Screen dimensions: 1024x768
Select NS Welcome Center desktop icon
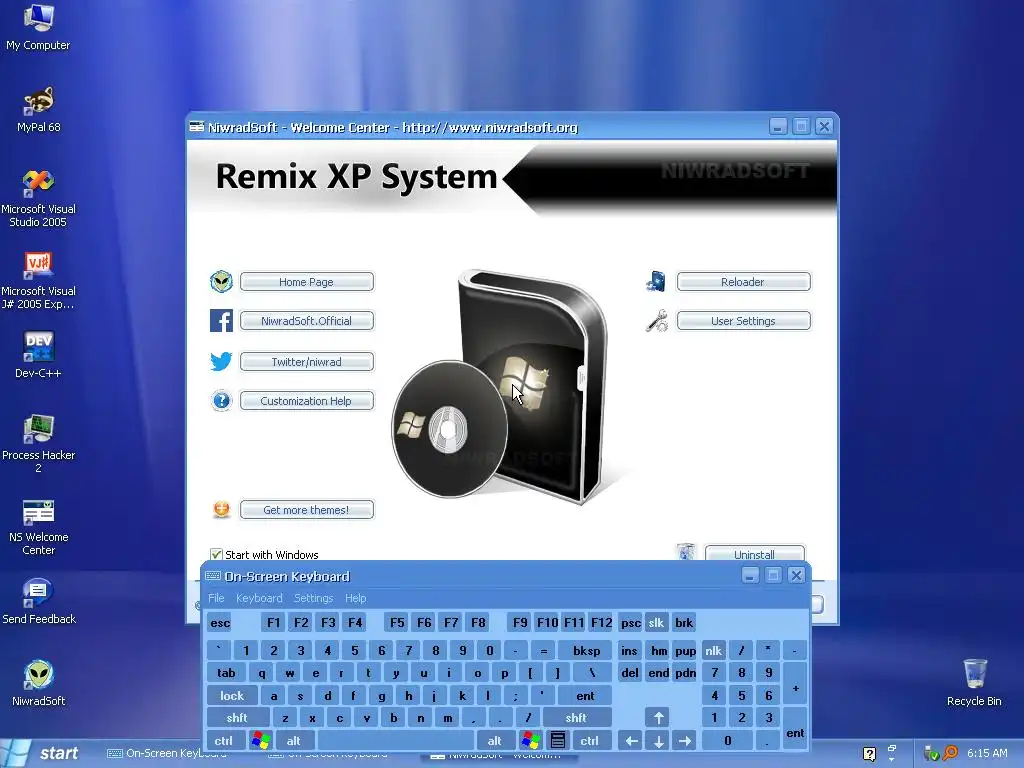pos(39,526)
